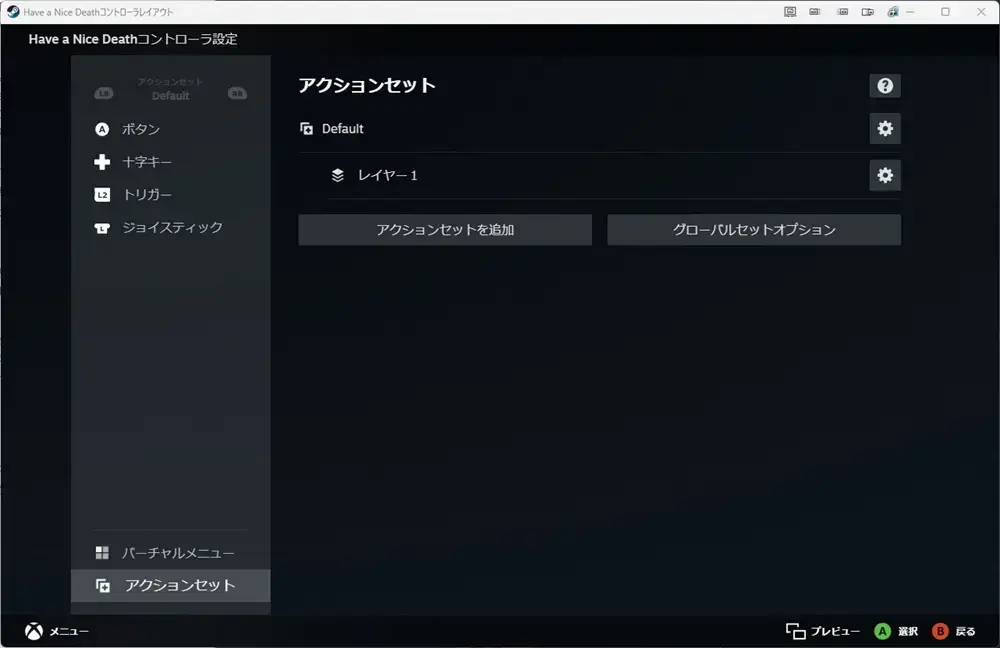Select the 十字キー section in sidebar
The height and width of the screenshot is (648, 1000).
tap(170, 162)
